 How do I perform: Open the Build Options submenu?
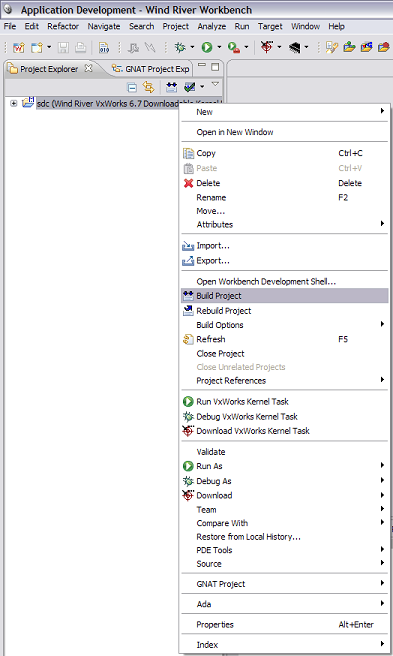coord(285,325)
